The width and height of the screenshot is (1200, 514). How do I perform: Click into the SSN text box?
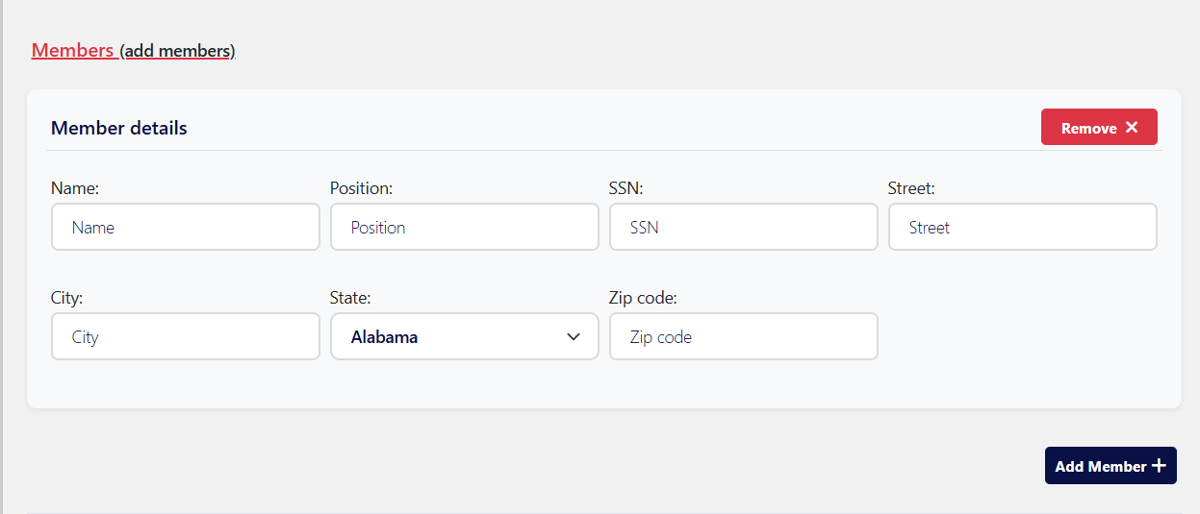[743, 228]
